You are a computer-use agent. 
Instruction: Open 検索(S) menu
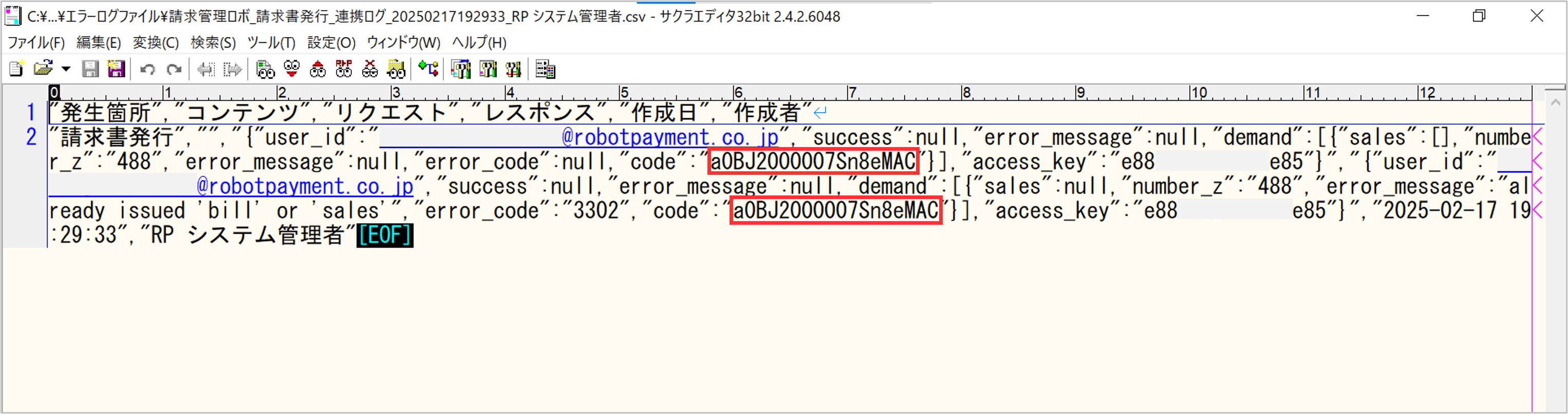[x=213, y=43]
